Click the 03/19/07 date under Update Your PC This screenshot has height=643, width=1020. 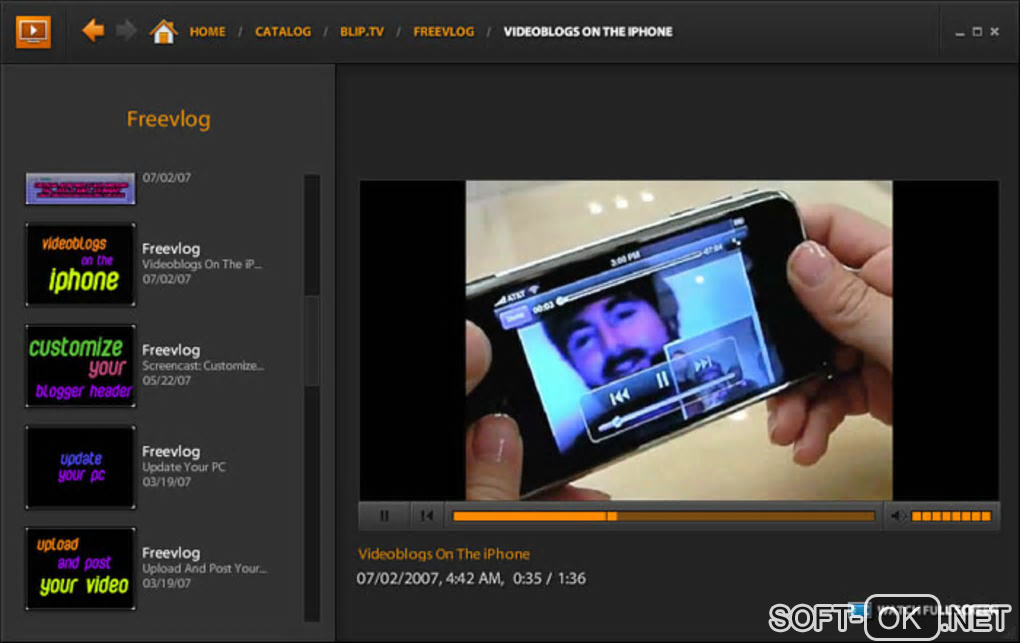167,482
